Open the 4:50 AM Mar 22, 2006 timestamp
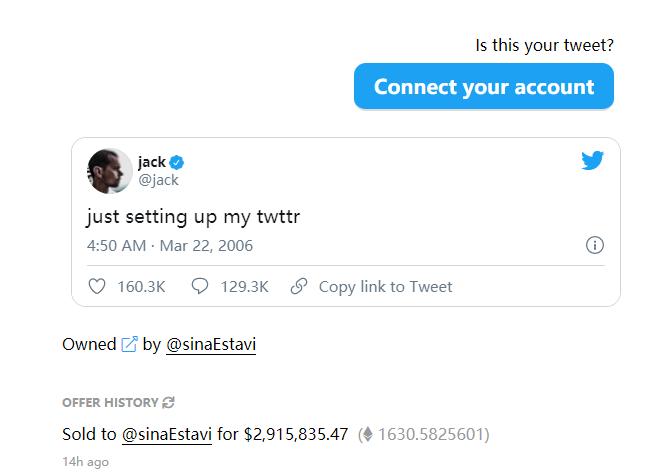 click(x=170, y=245)
